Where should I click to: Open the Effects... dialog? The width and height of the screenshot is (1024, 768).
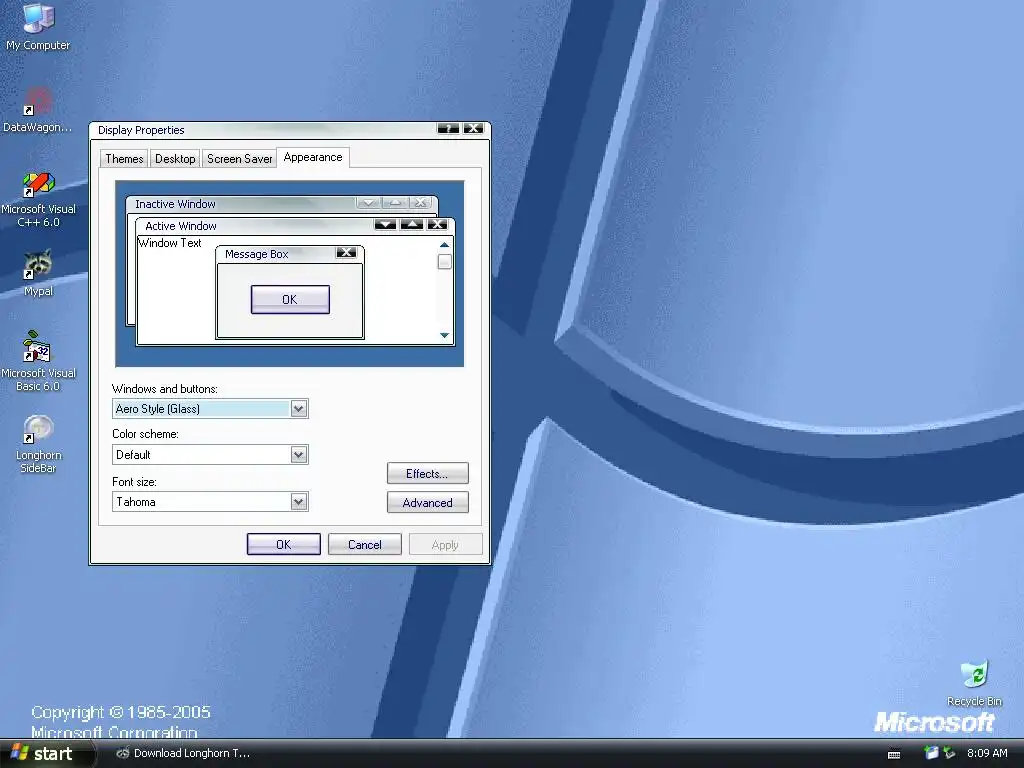427,473
